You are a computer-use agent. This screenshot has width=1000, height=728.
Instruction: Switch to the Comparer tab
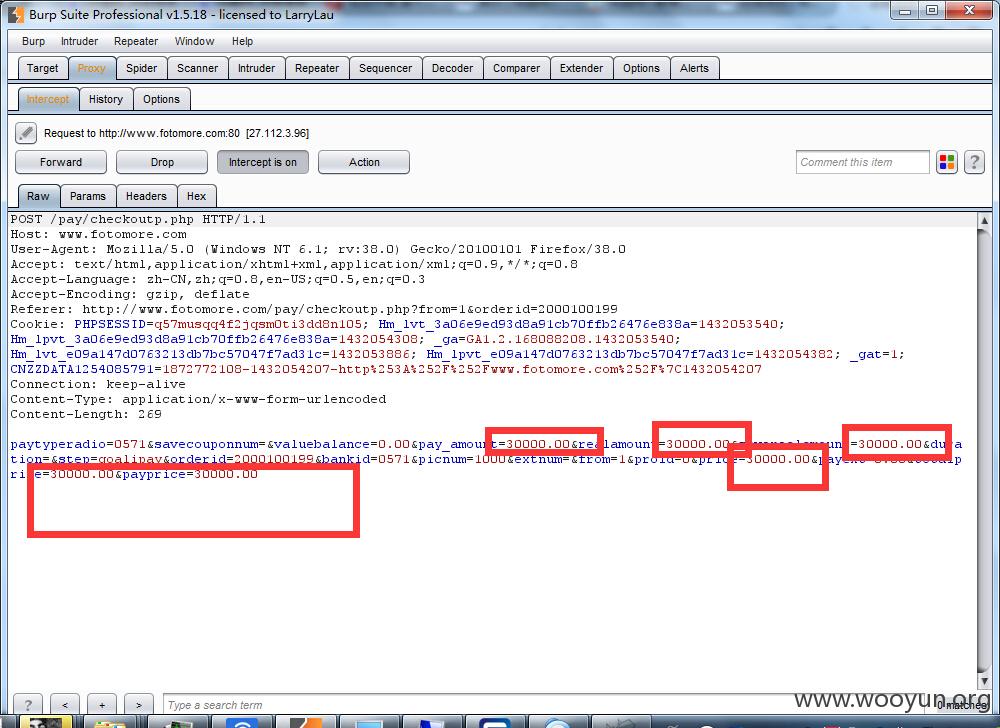click(516, 68)
